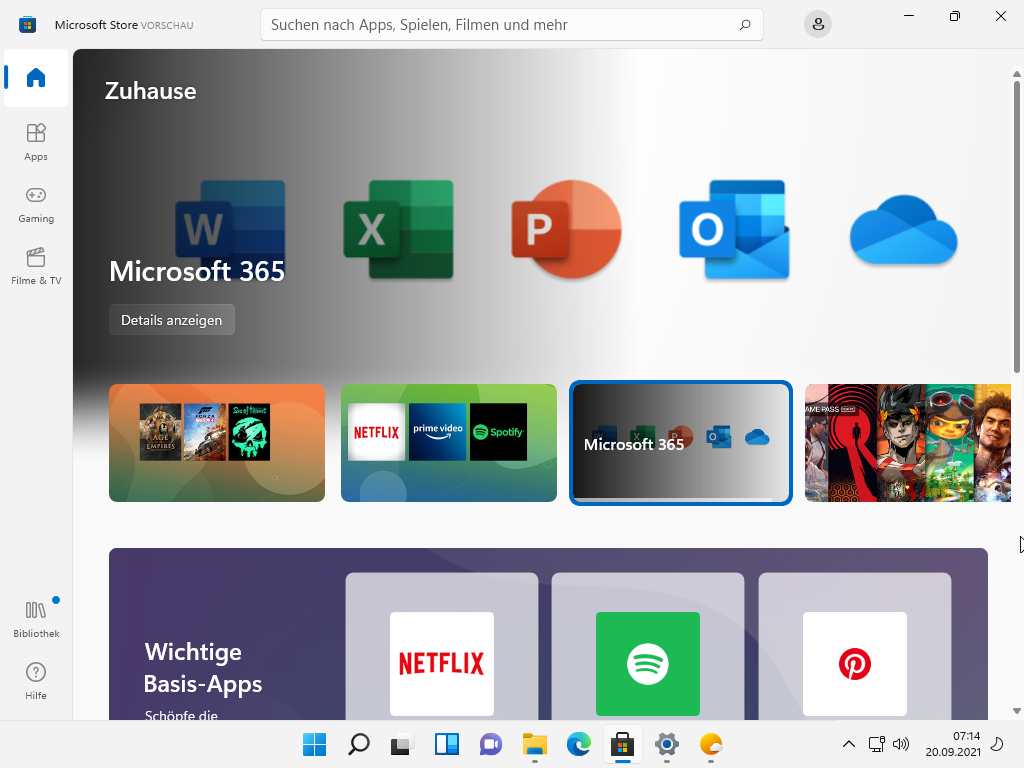The width and height of the screenshot is (1024, 768).
Task: Click the scrollbar up arrow
Action: (1017, 74)
